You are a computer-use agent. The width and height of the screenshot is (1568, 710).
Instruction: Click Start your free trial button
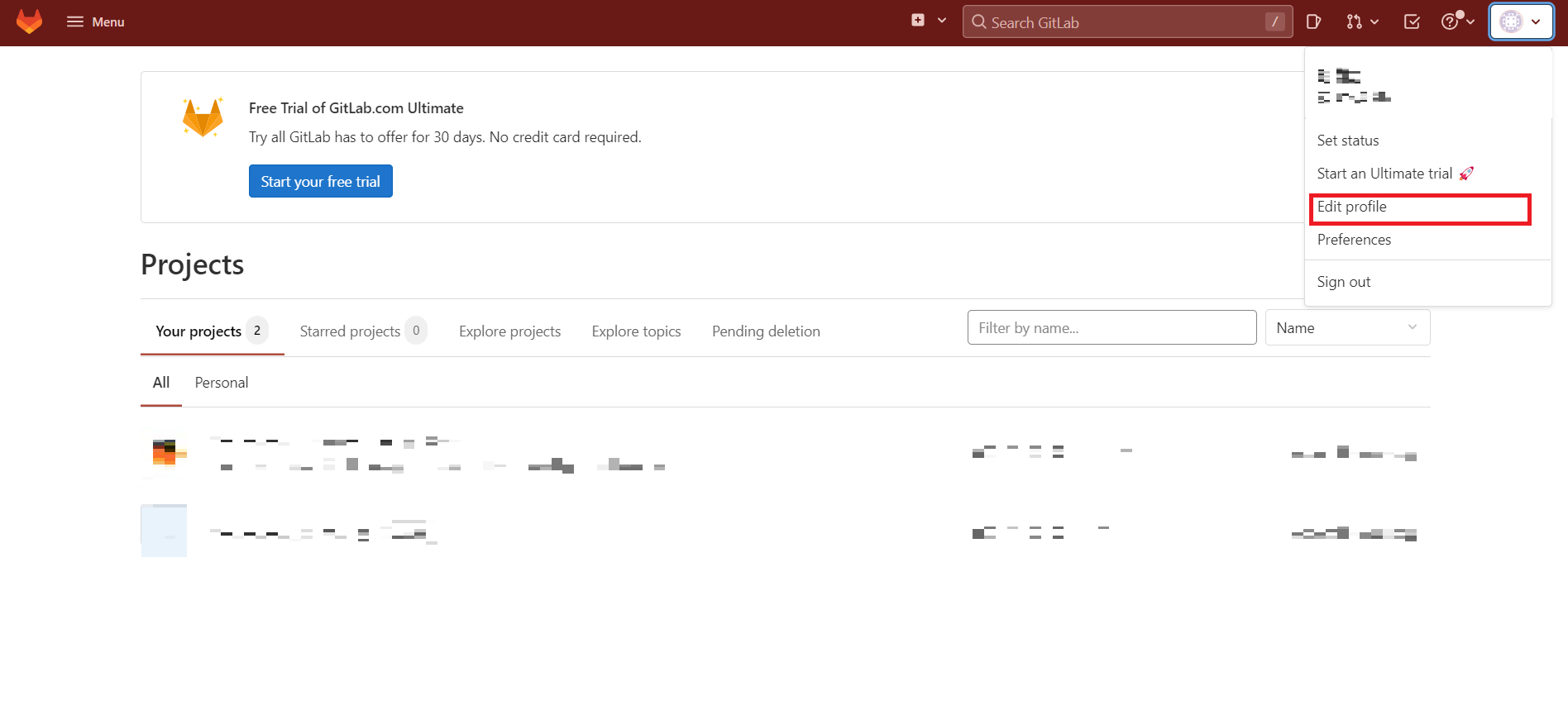(320, 181)
